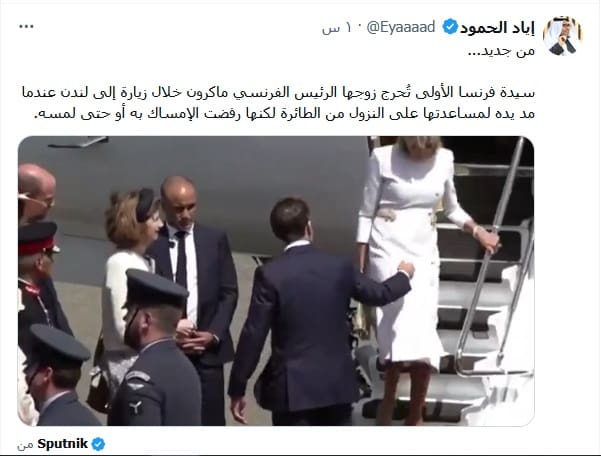Click the verified badge next to Sputnik
The width and height of the screenshot is (601, 456).
(x=98, y=444)
